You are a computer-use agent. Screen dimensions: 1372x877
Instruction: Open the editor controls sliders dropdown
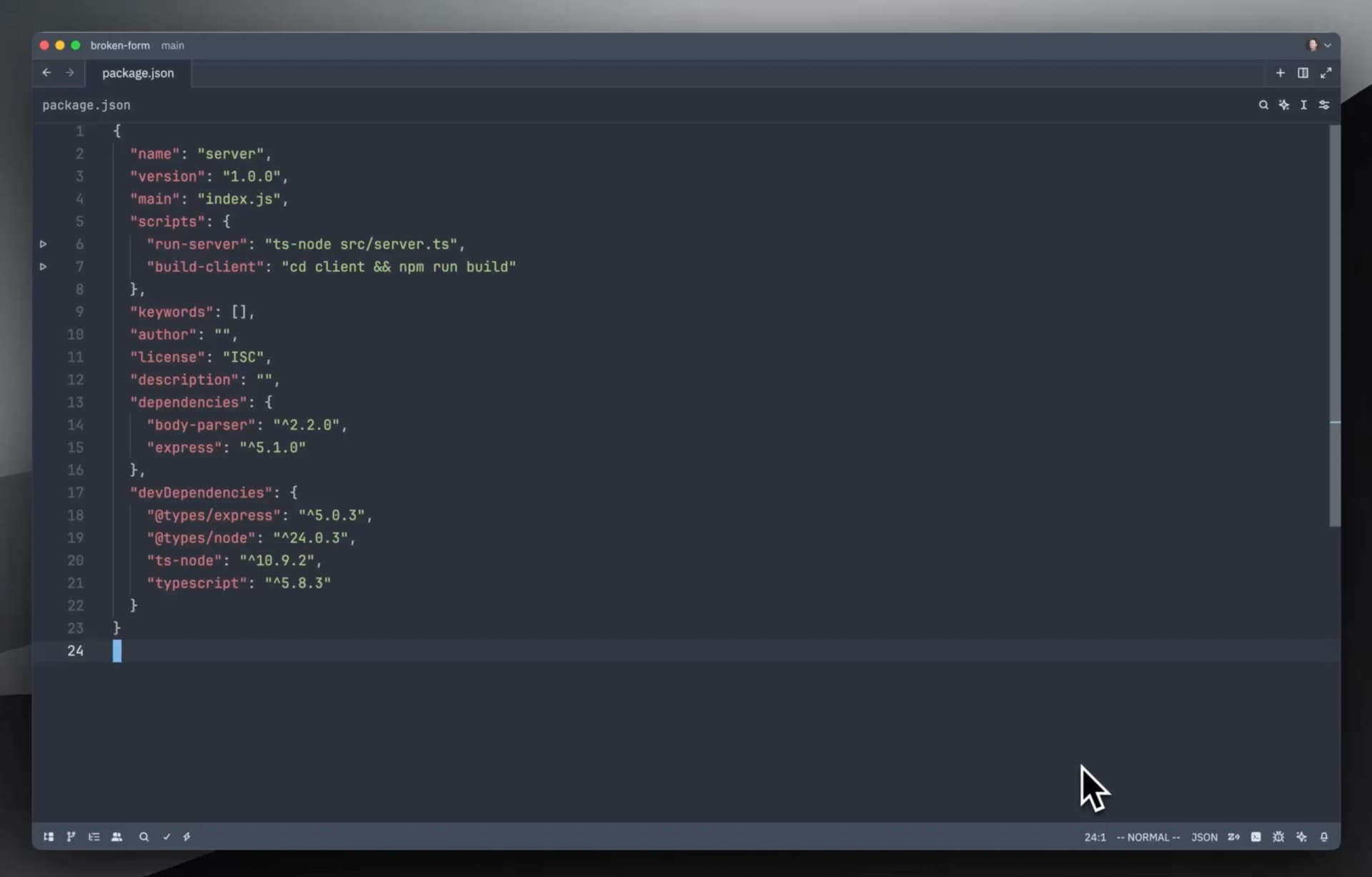(1324, 105)
